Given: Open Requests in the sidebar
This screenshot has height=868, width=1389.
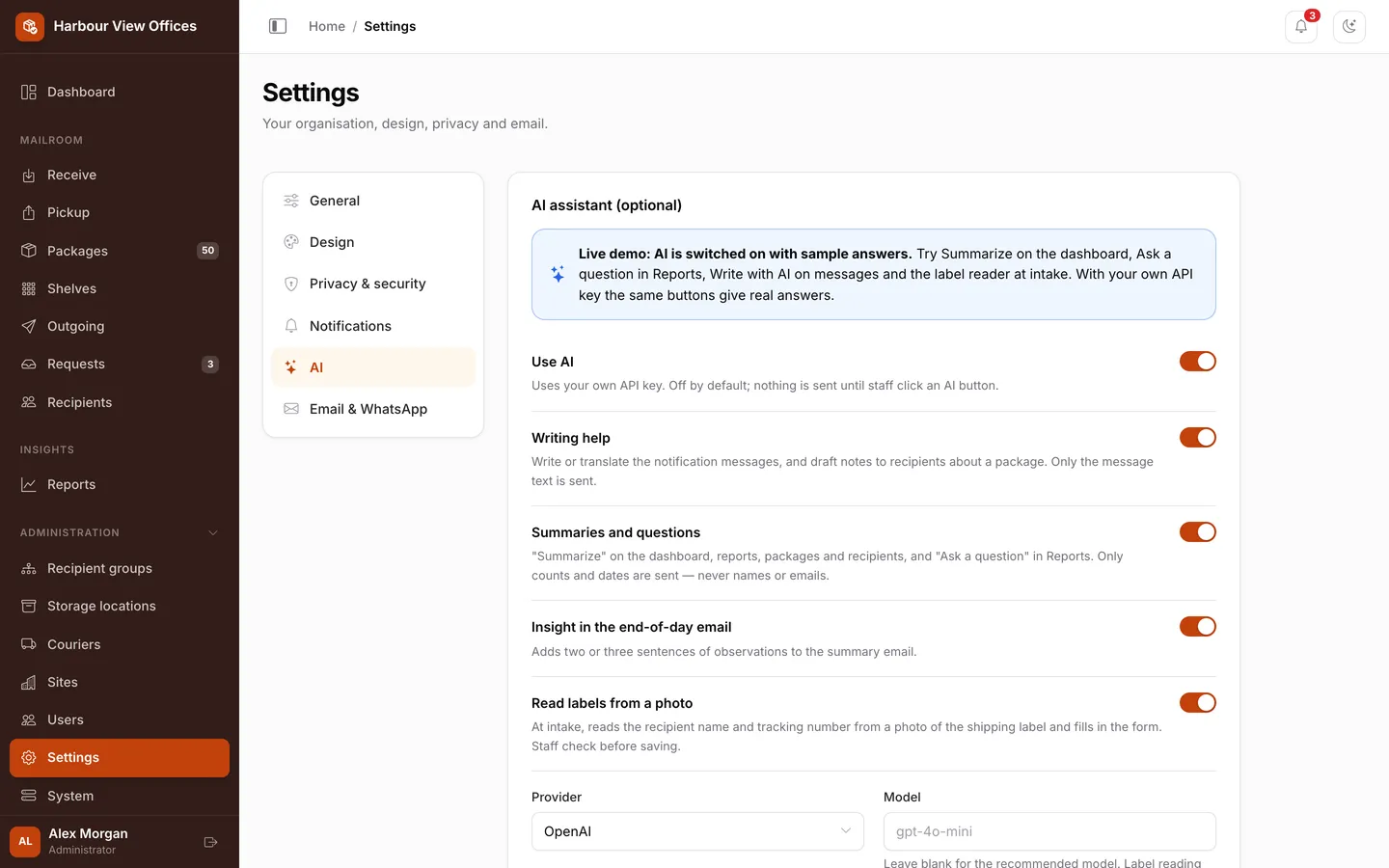Looking at the screenshot, I should (120, 365).
